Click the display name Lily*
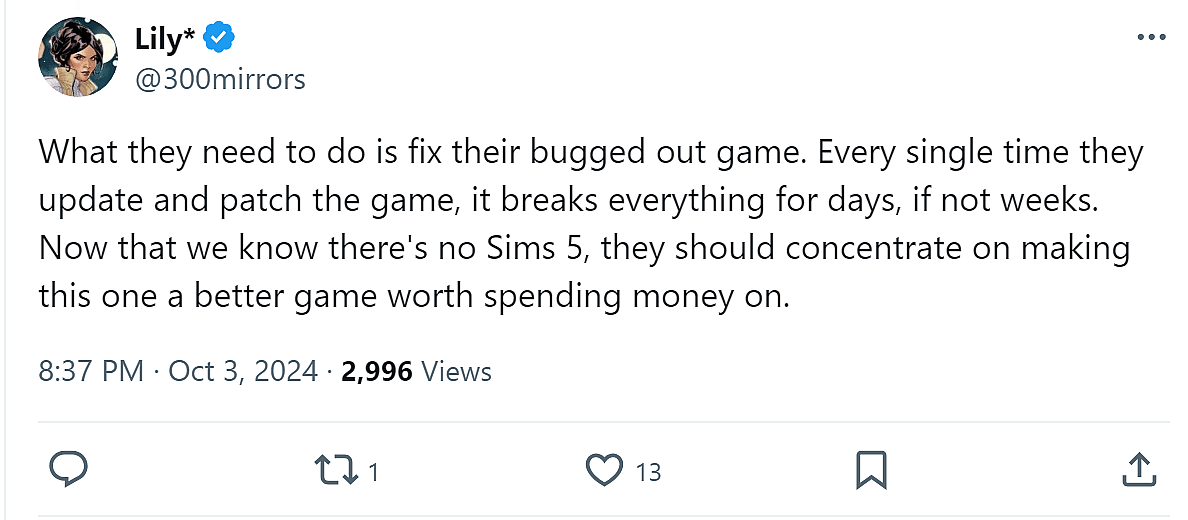The image size is (1188, 520). tap(166, 39)
